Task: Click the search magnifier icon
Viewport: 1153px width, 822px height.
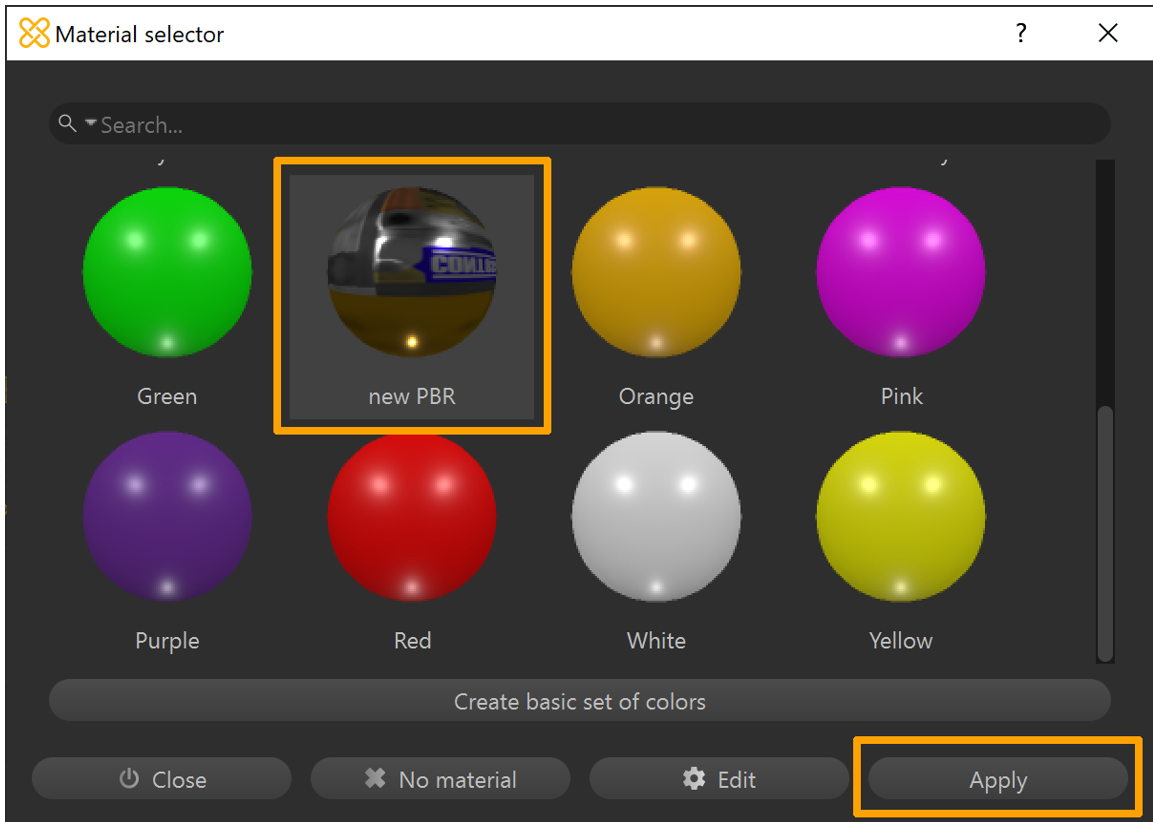Action: click(x=67, y=123)
